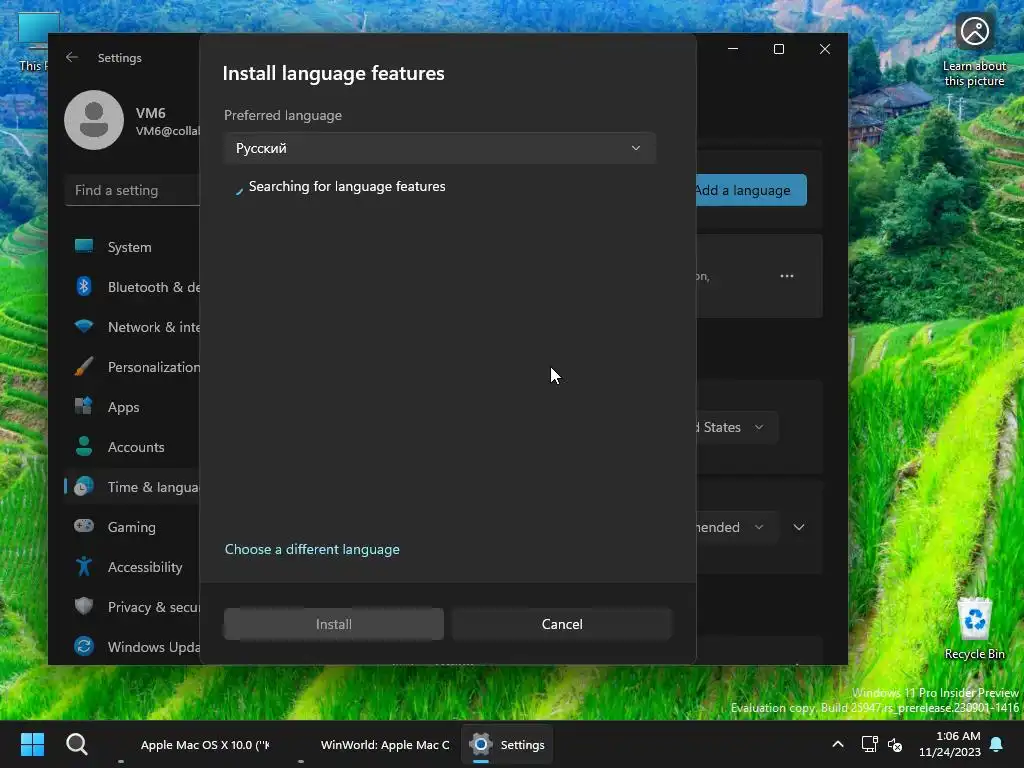Click the Settings taskbar button

(507, 744)
